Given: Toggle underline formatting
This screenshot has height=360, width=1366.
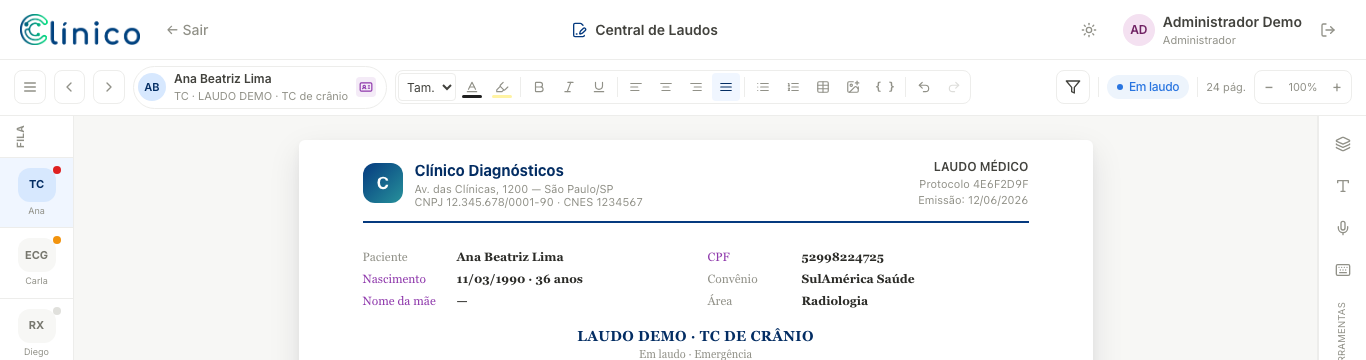Looking at the screenshot, I should [599, 87].
